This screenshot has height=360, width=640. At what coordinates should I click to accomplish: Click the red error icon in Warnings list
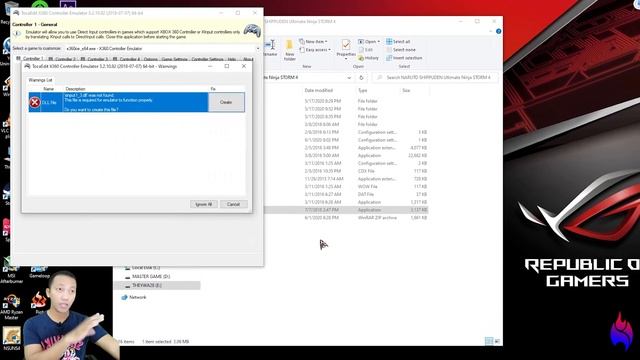(35, 102)
